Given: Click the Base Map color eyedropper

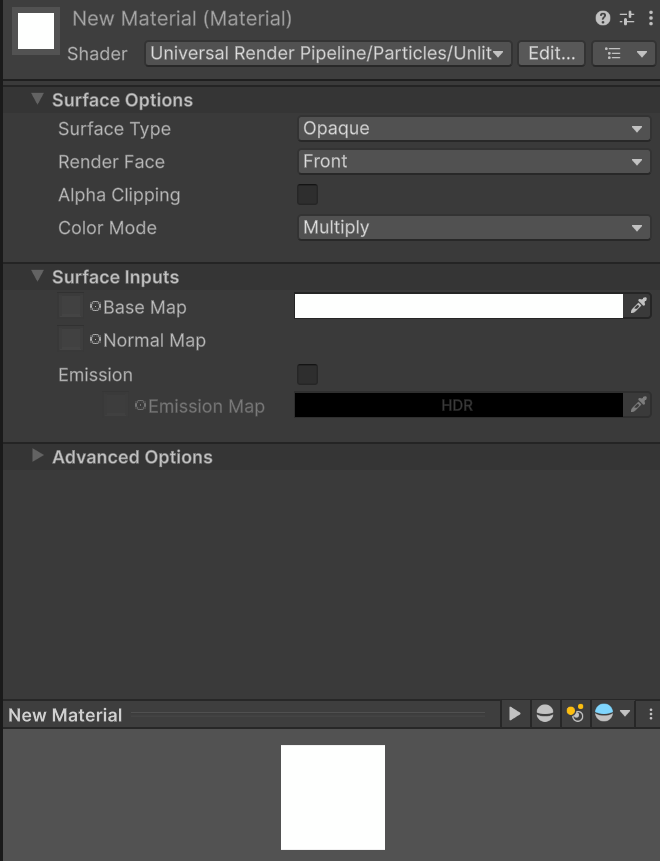Looking at the screenshot, I should tap(637, 306).
